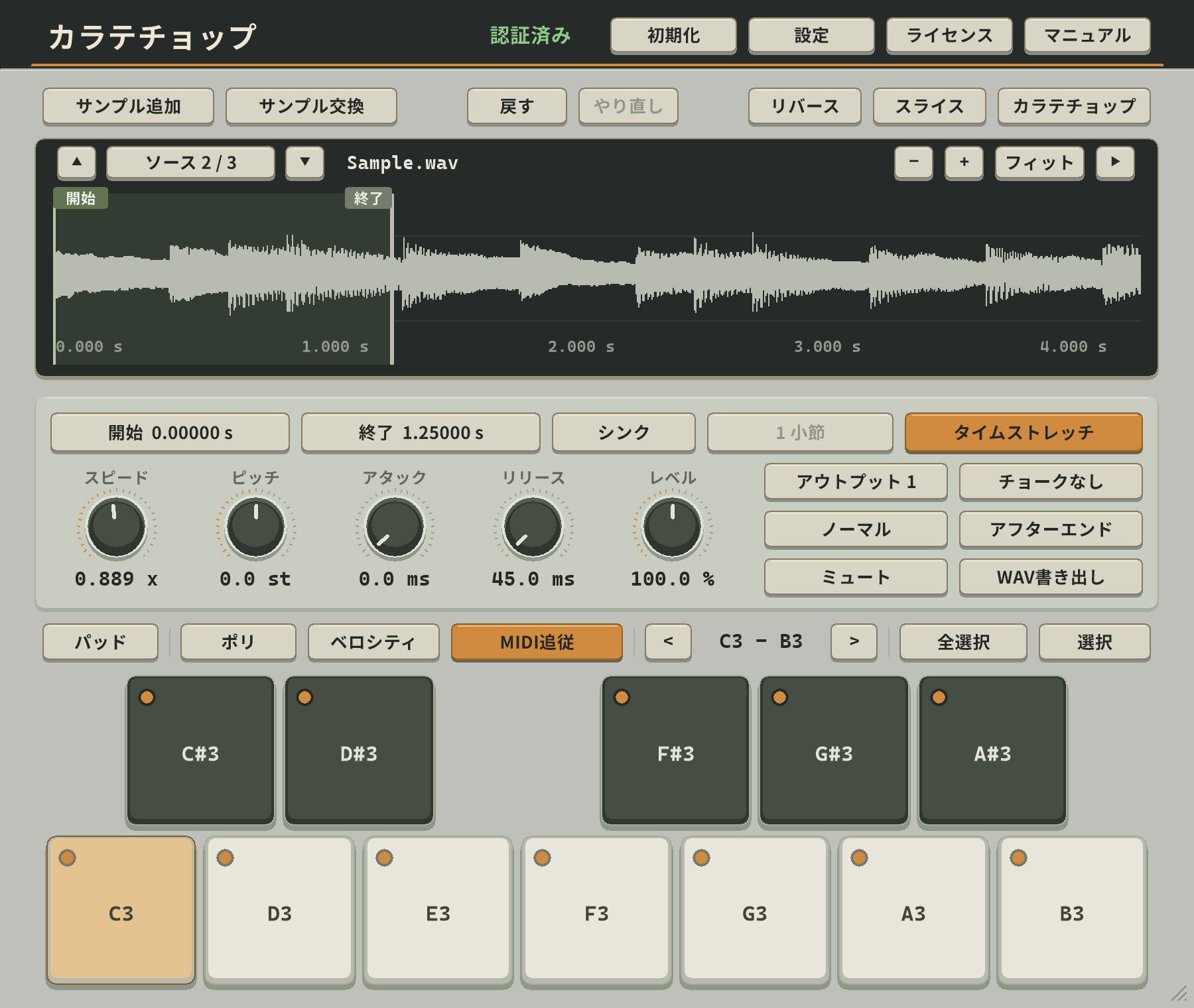Select the D#3 pad

(359, 751)
